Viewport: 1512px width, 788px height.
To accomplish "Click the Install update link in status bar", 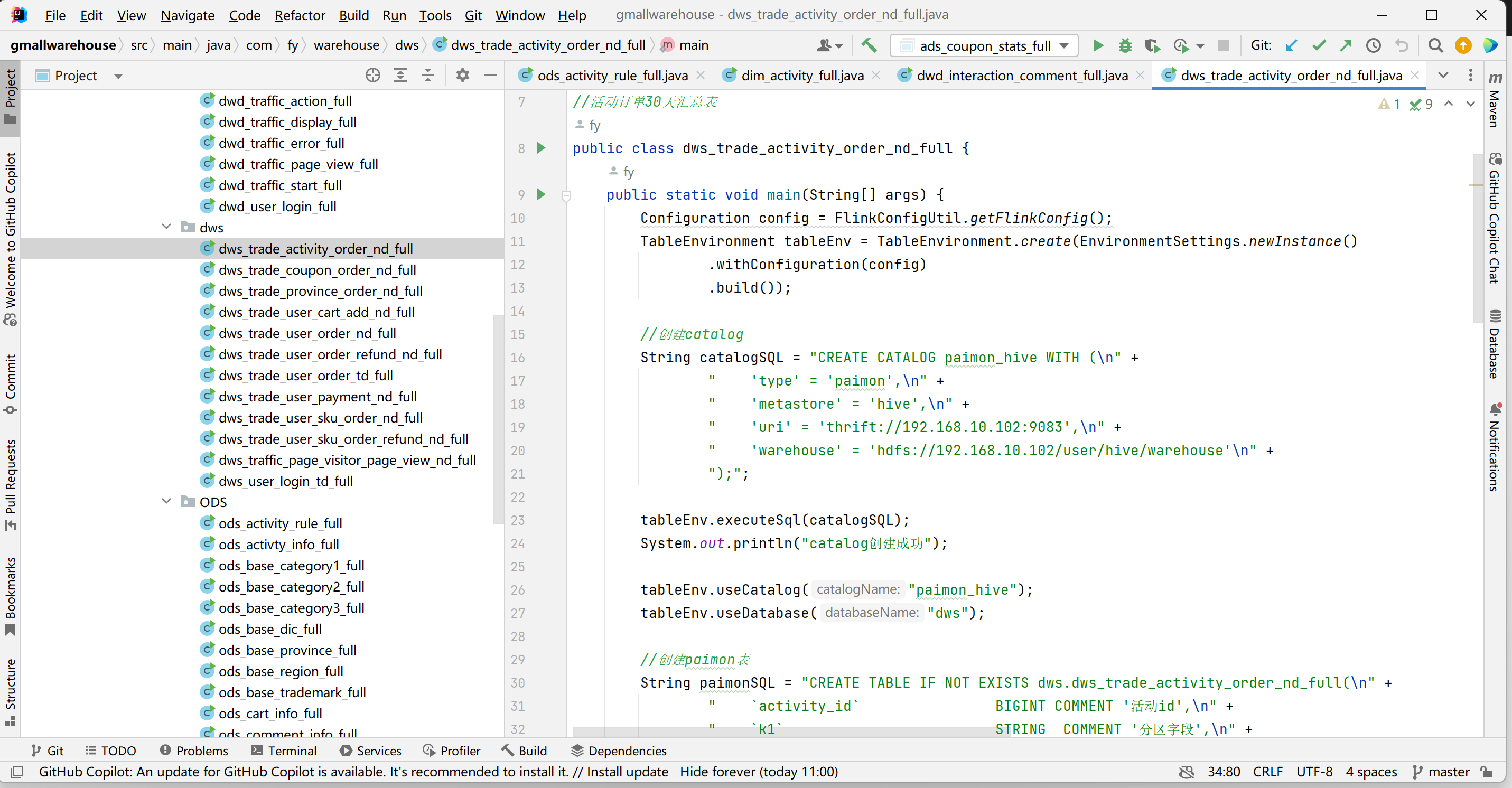I will coord(627,772).
